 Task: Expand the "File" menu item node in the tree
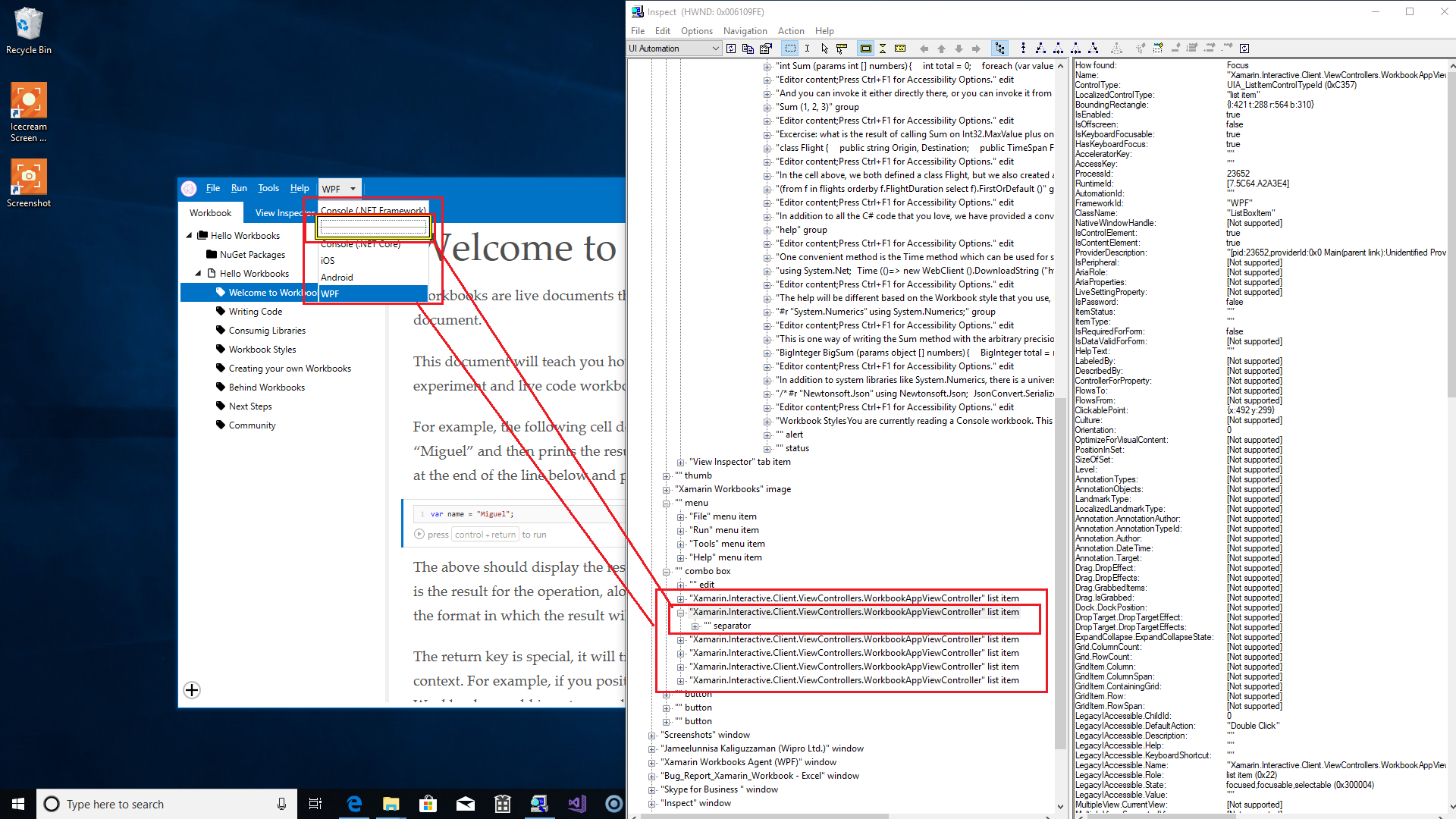(681, 516)
